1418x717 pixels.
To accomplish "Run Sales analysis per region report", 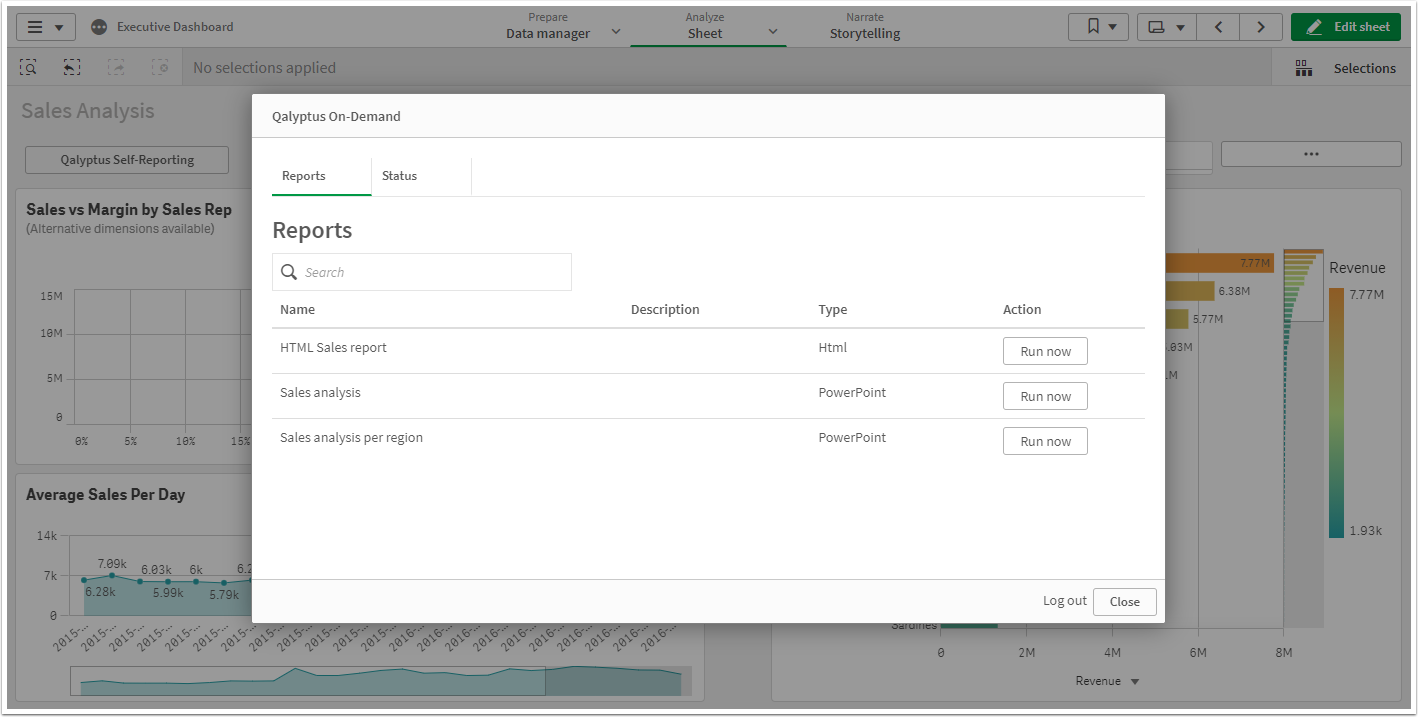I will click(1045, 441).
